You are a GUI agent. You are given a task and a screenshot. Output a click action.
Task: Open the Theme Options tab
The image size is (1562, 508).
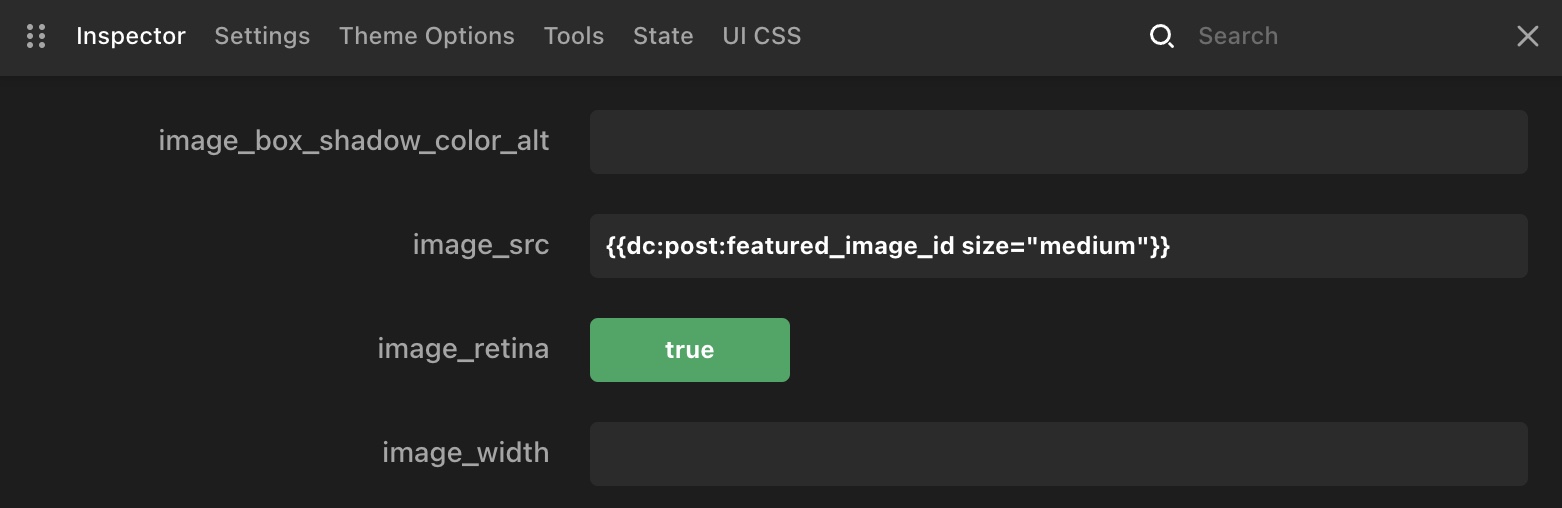[427, 36]
